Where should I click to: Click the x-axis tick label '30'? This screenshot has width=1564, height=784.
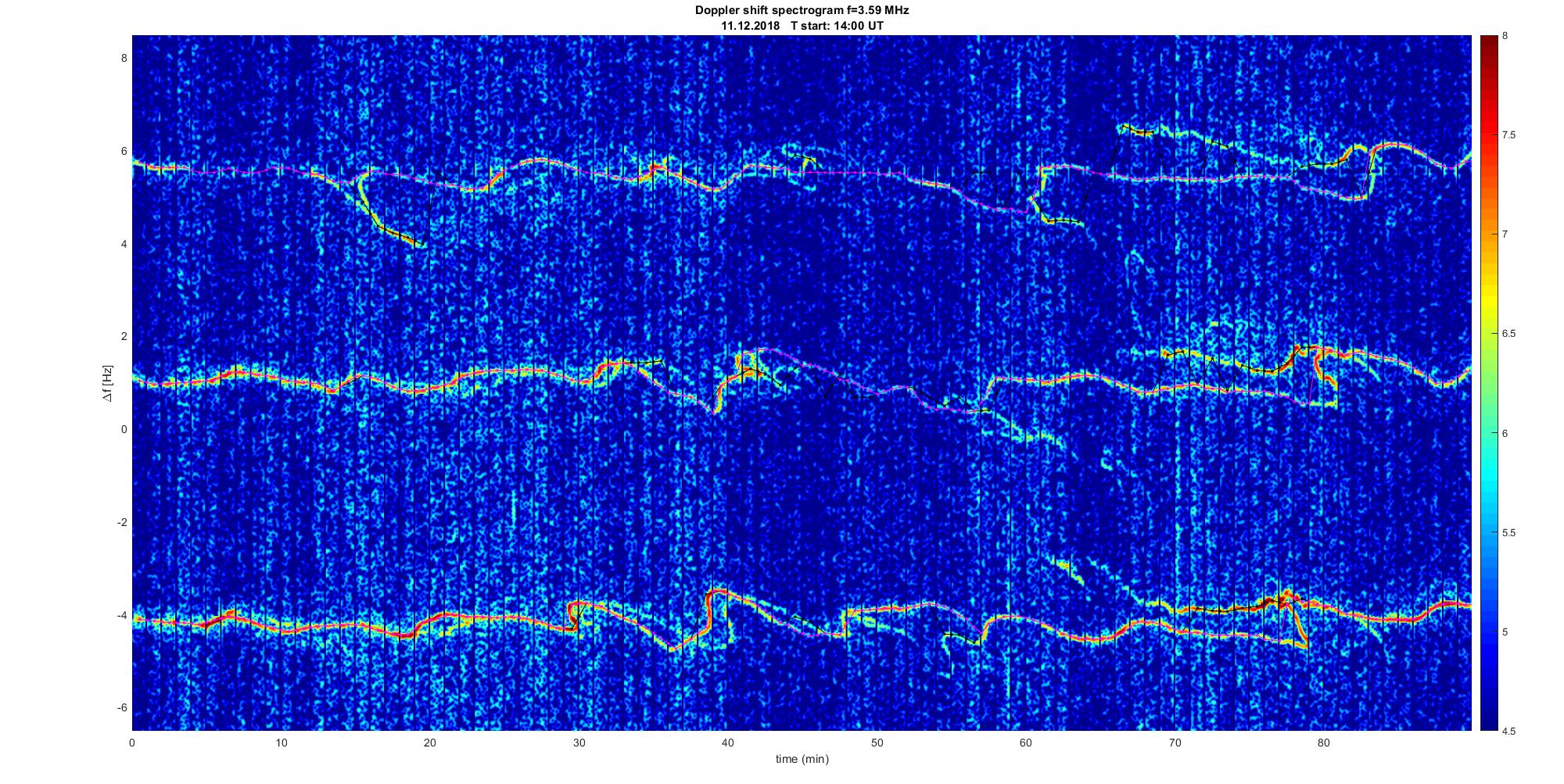579,743
